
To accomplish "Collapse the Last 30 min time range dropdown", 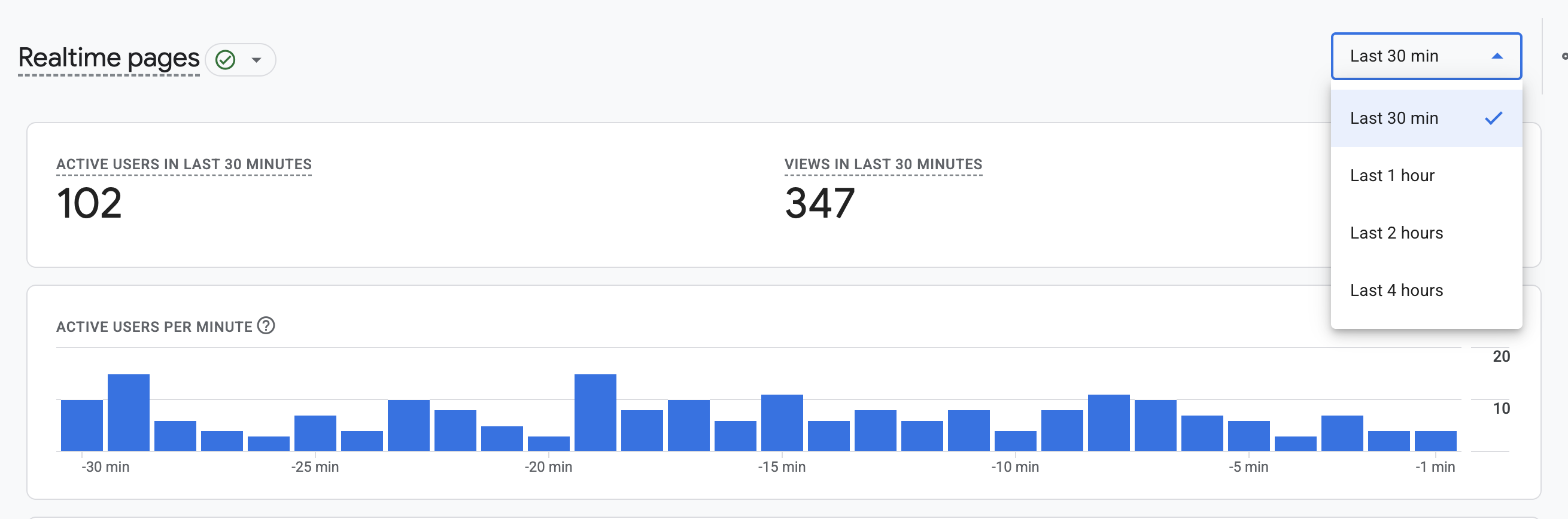I will pos(1426,56).
